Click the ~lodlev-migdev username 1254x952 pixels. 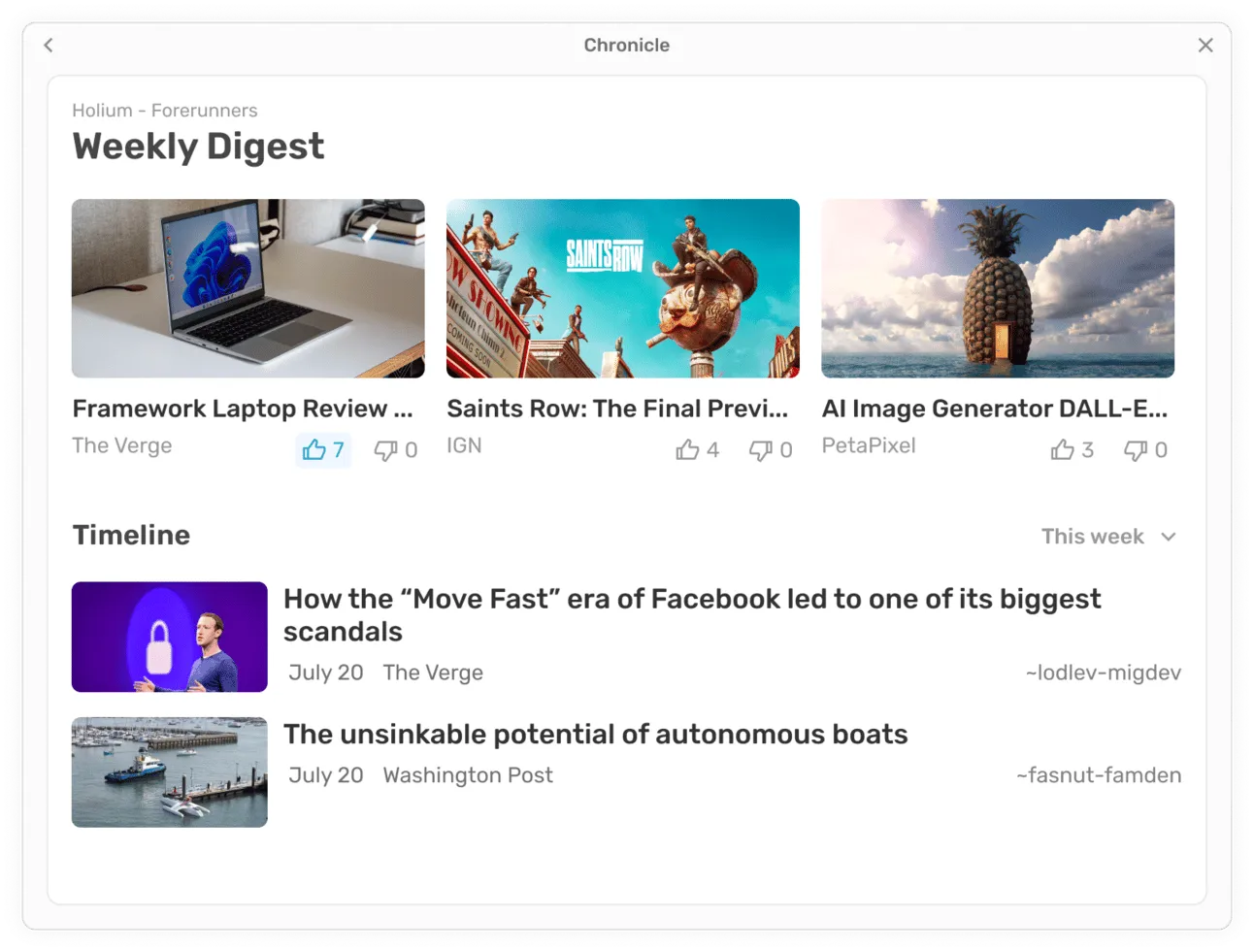pyautogui.click(x=1103, y=673)
